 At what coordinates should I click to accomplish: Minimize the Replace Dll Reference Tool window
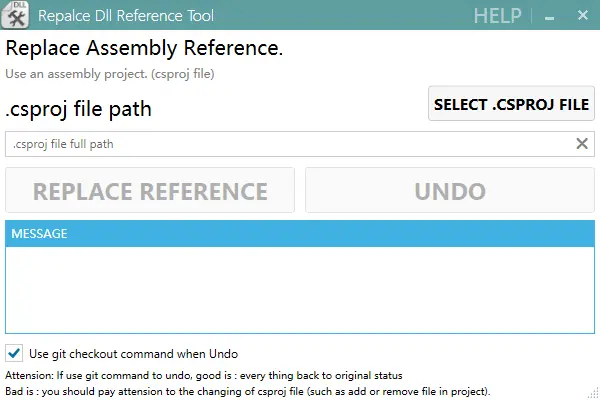pyautogui.click(x=549, y=16)
